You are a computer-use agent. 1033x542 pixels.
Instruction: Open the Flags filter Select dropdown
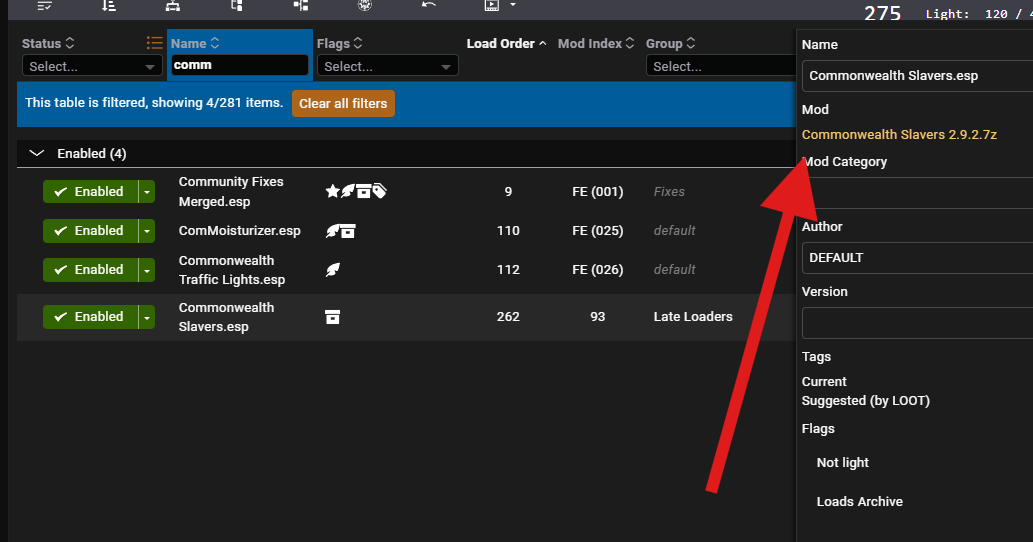[x=387, y=66]
